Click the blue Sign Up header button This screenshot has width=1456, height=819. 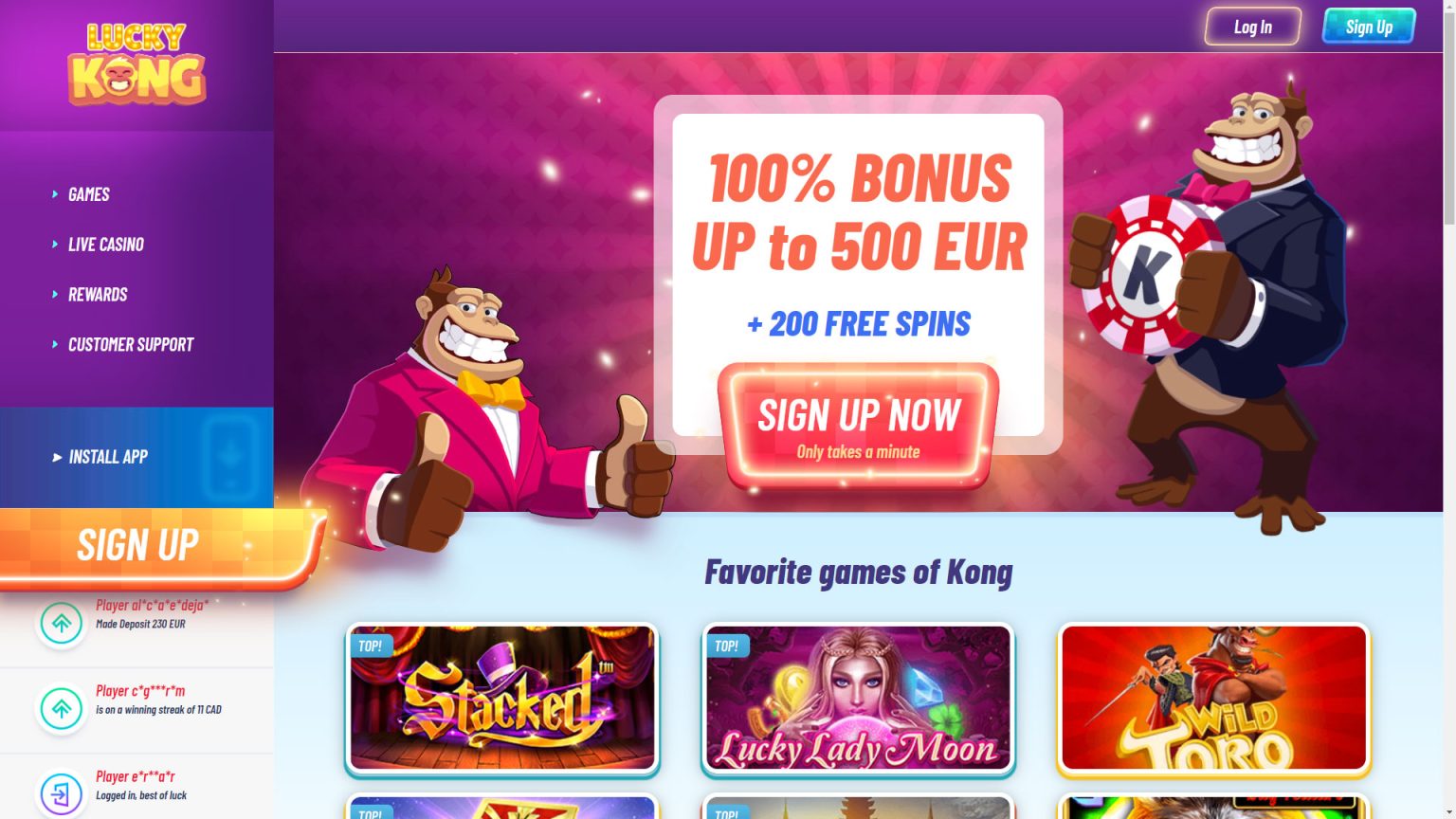click(x=1369, y=27)
